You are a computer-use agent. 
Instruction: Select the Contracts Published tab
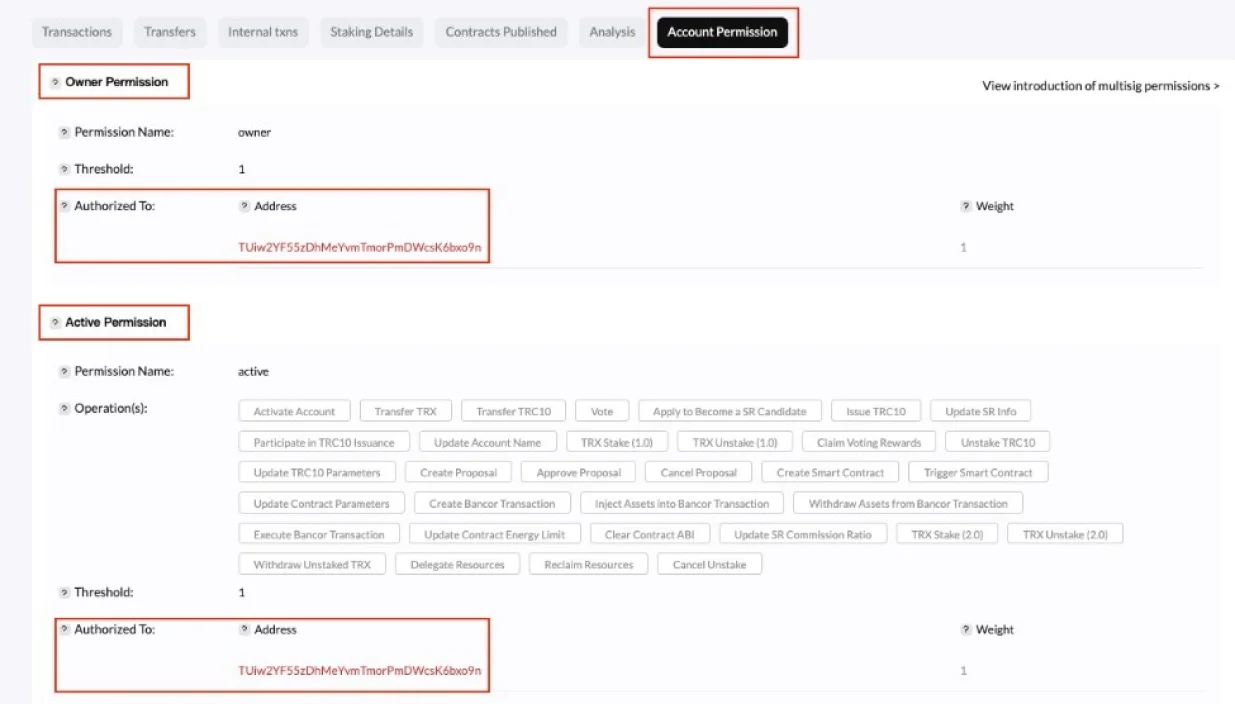[x=501, y=32]
